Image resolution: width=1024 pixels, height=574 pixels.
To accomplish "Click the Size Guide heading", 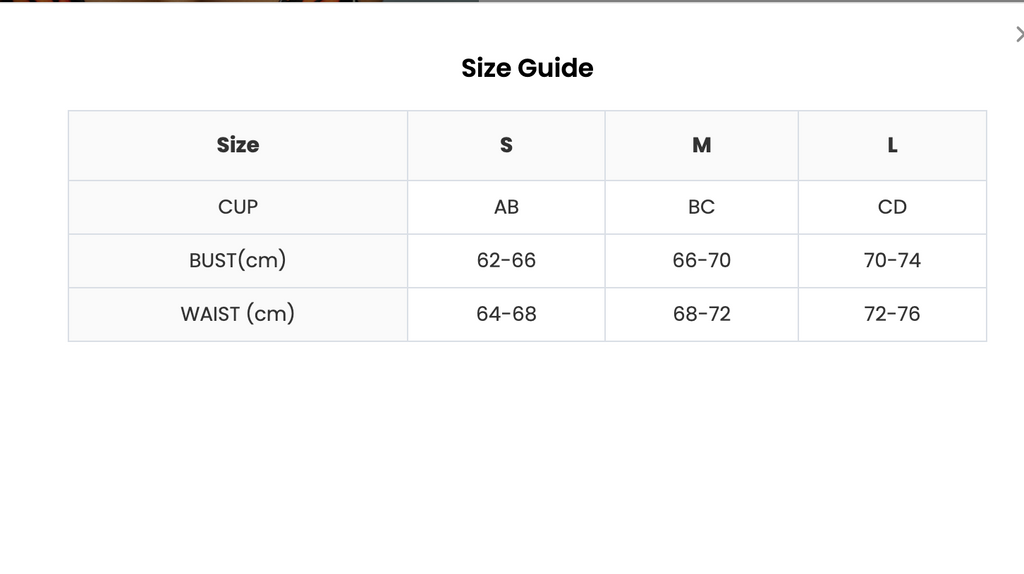I will [527, 68].
